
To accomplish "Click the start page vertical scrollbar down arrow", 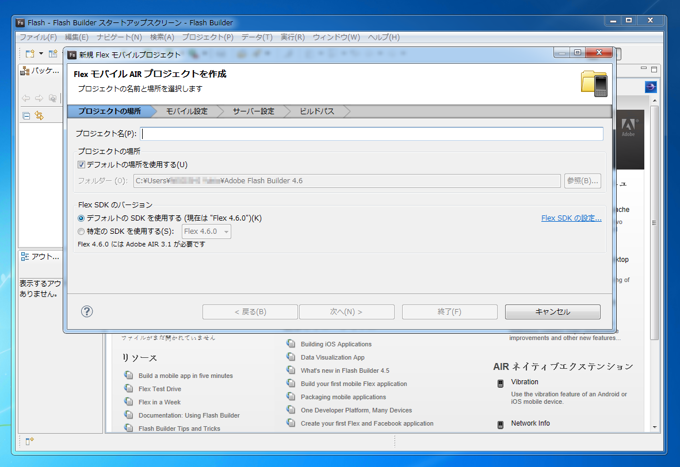I will point(654,427).
